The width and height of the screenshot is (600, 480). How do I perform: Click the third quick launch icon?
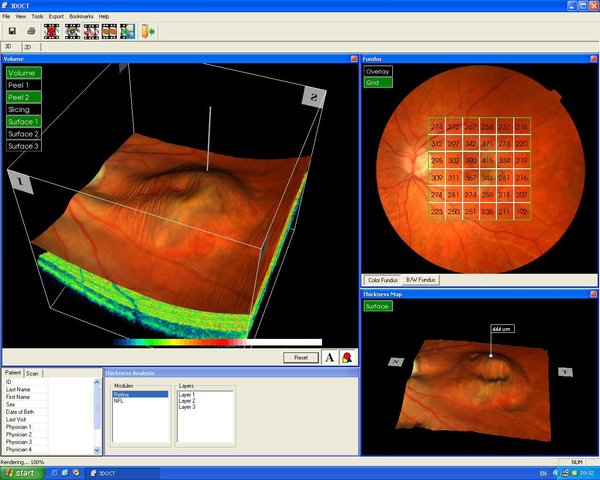click(76, 473)
